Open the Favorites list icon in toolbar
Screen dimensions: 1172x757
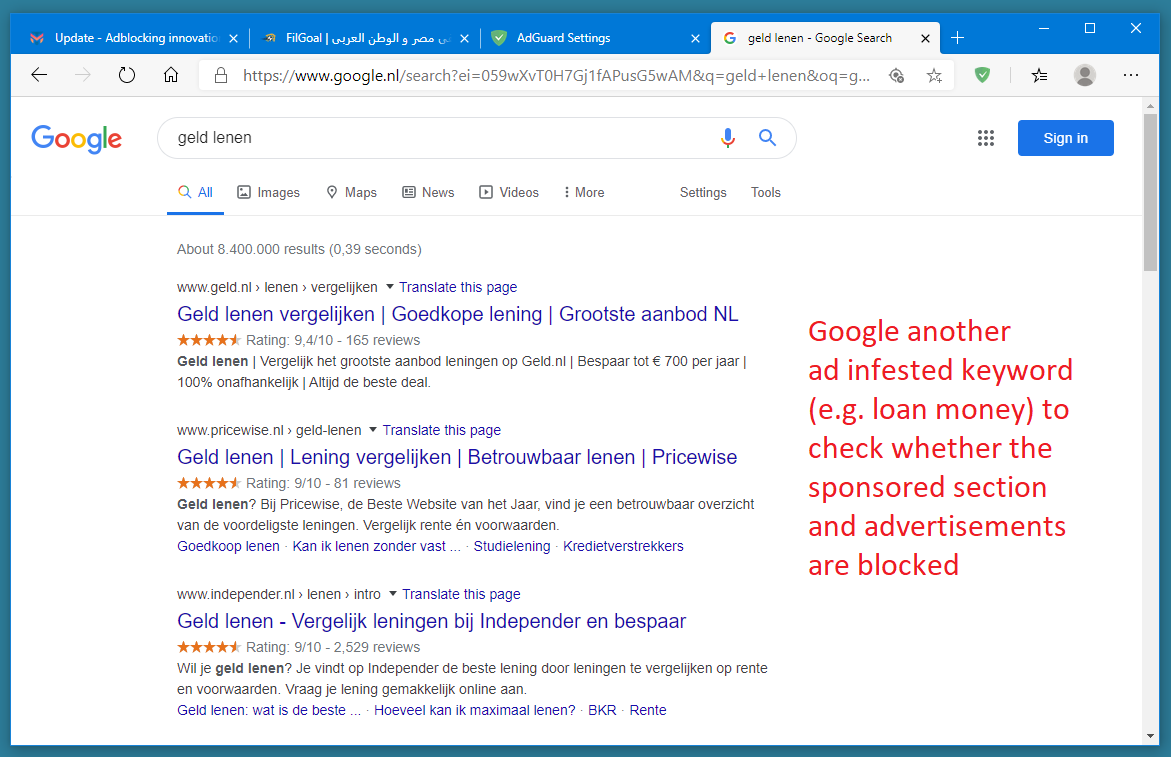click(x=1040, y=75)
